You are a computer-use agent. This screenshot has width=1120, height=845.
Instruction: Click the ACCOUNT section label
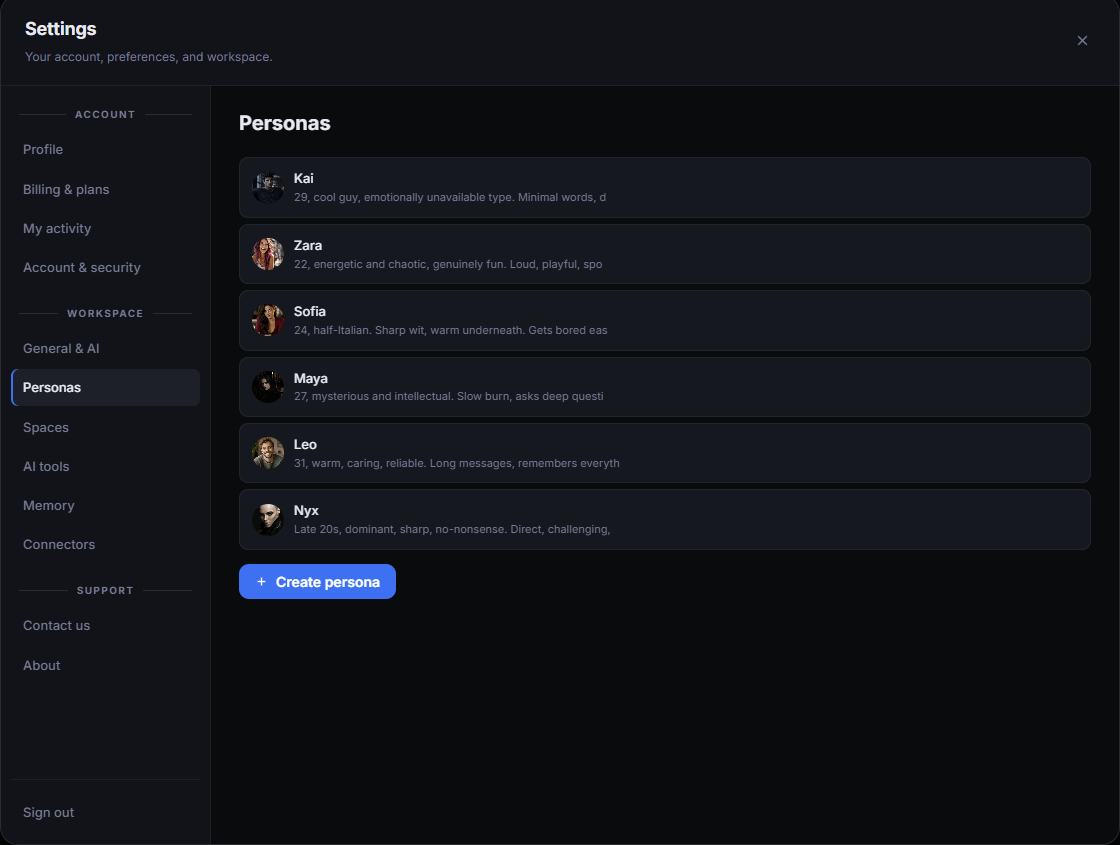(x=105, y=114)
